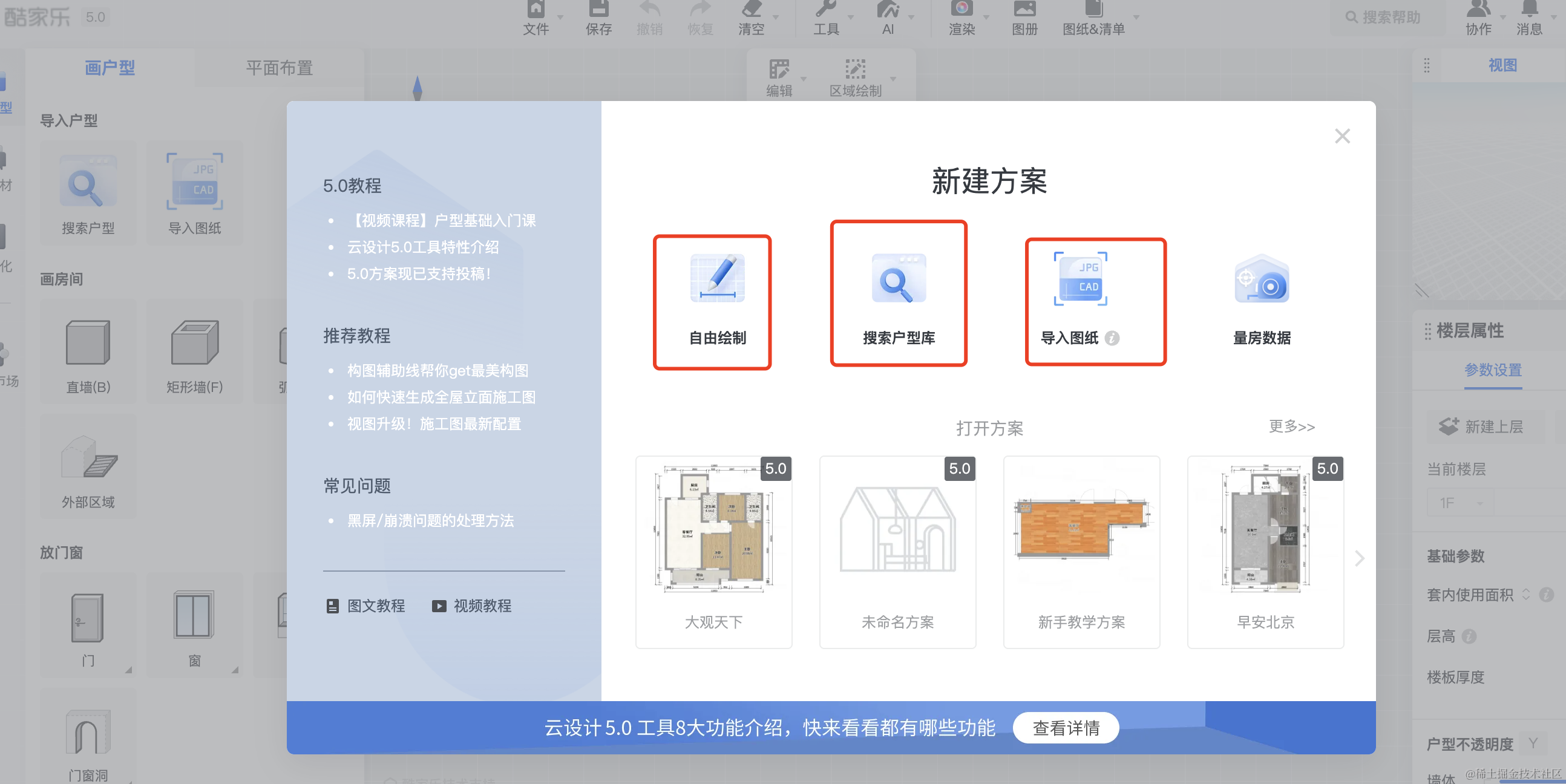Open the AI toolbar icon
This screenshot has width=1566, height=784.
pos(888,8)
